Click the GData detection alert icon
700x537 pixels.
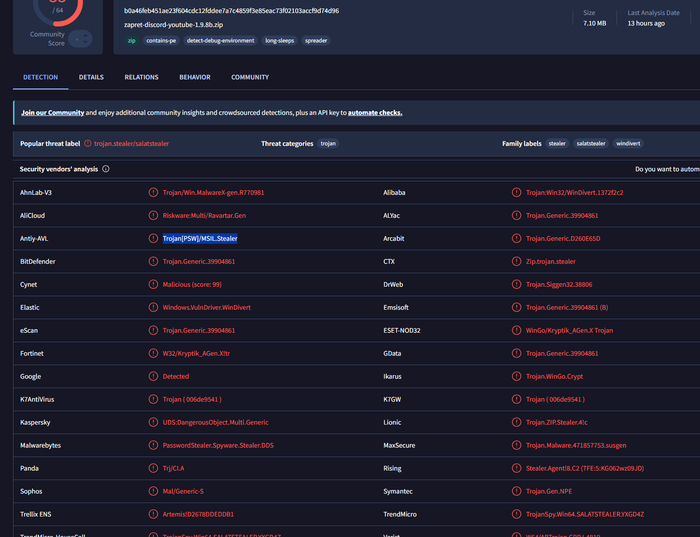tap(517, 353)
